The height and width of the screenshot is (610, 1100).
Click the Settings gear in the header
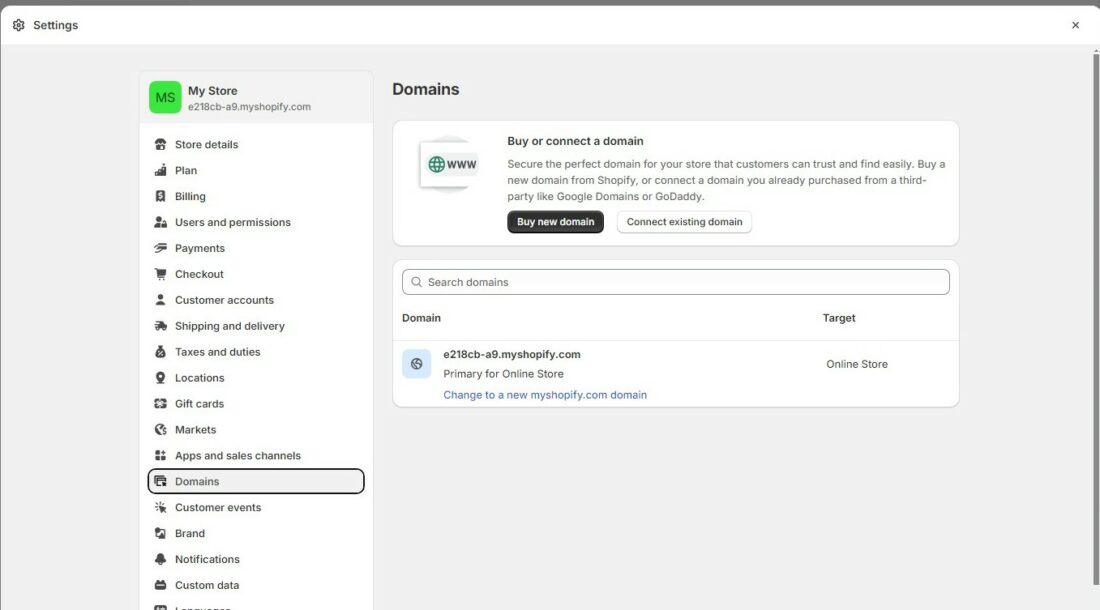click(18, 24)
